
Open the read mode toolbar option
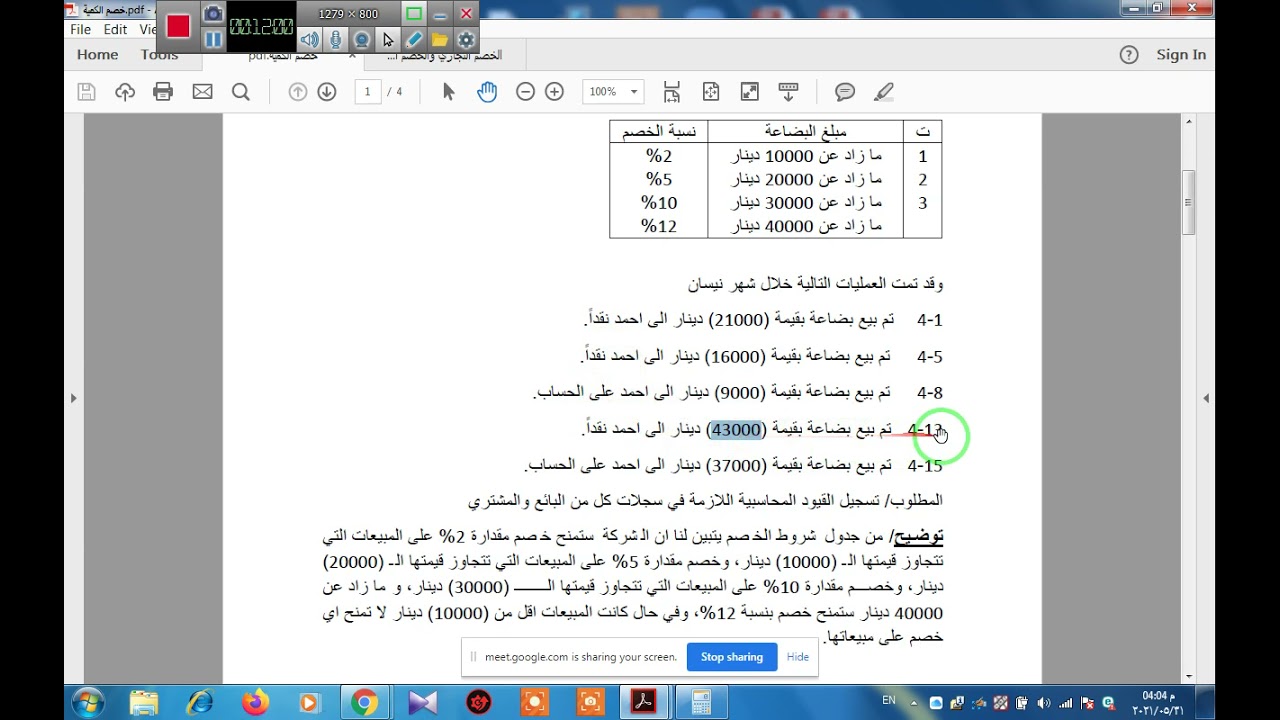(788, 92)
